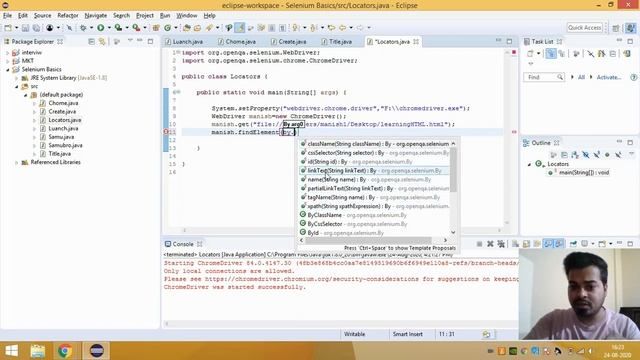Click Link with Editor in Package Explorer
640x360 pixels.
click(102, 42)
